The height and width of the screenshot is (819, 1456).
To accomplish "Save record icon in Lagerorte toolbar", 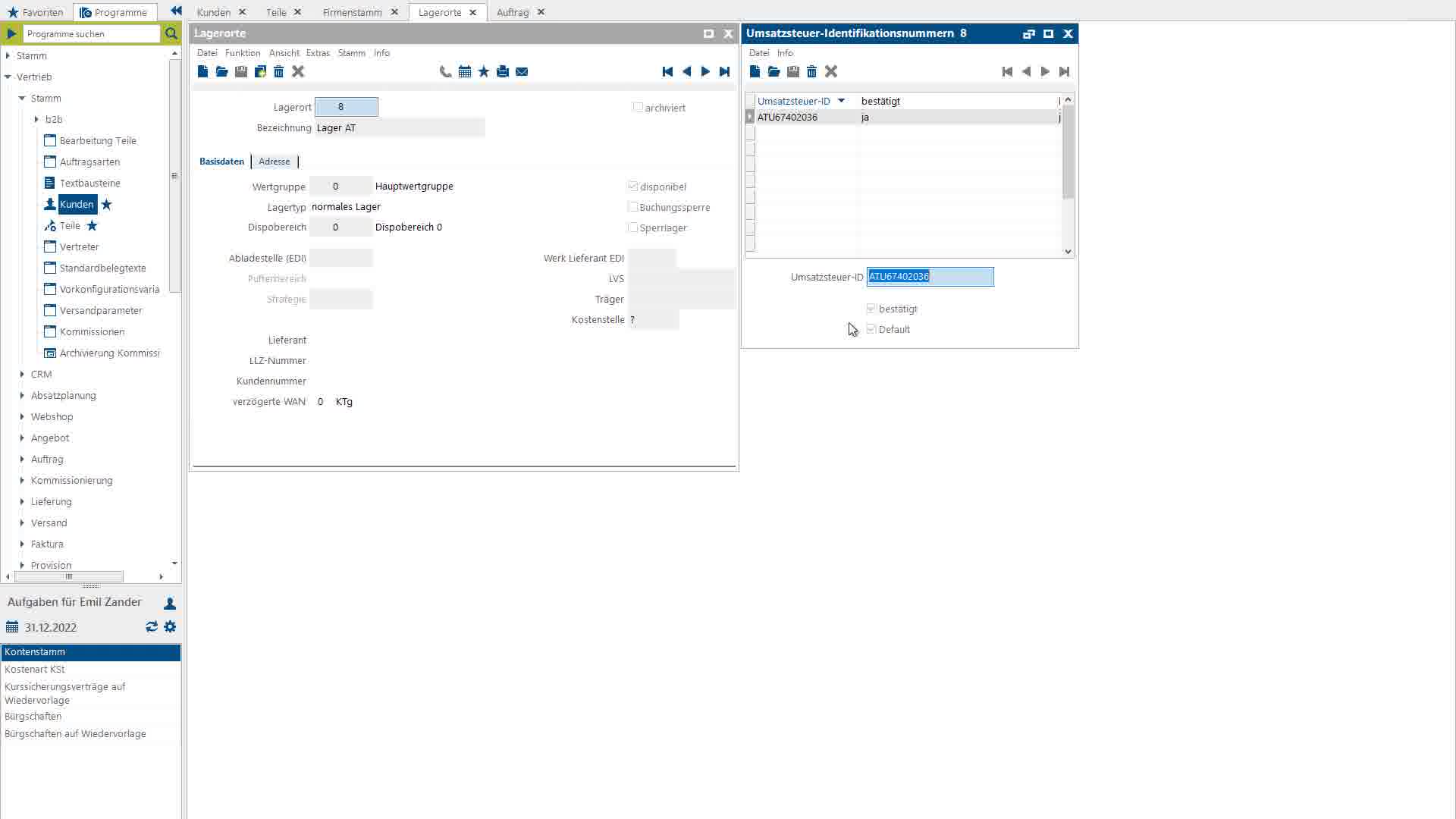I will (240, 71).
